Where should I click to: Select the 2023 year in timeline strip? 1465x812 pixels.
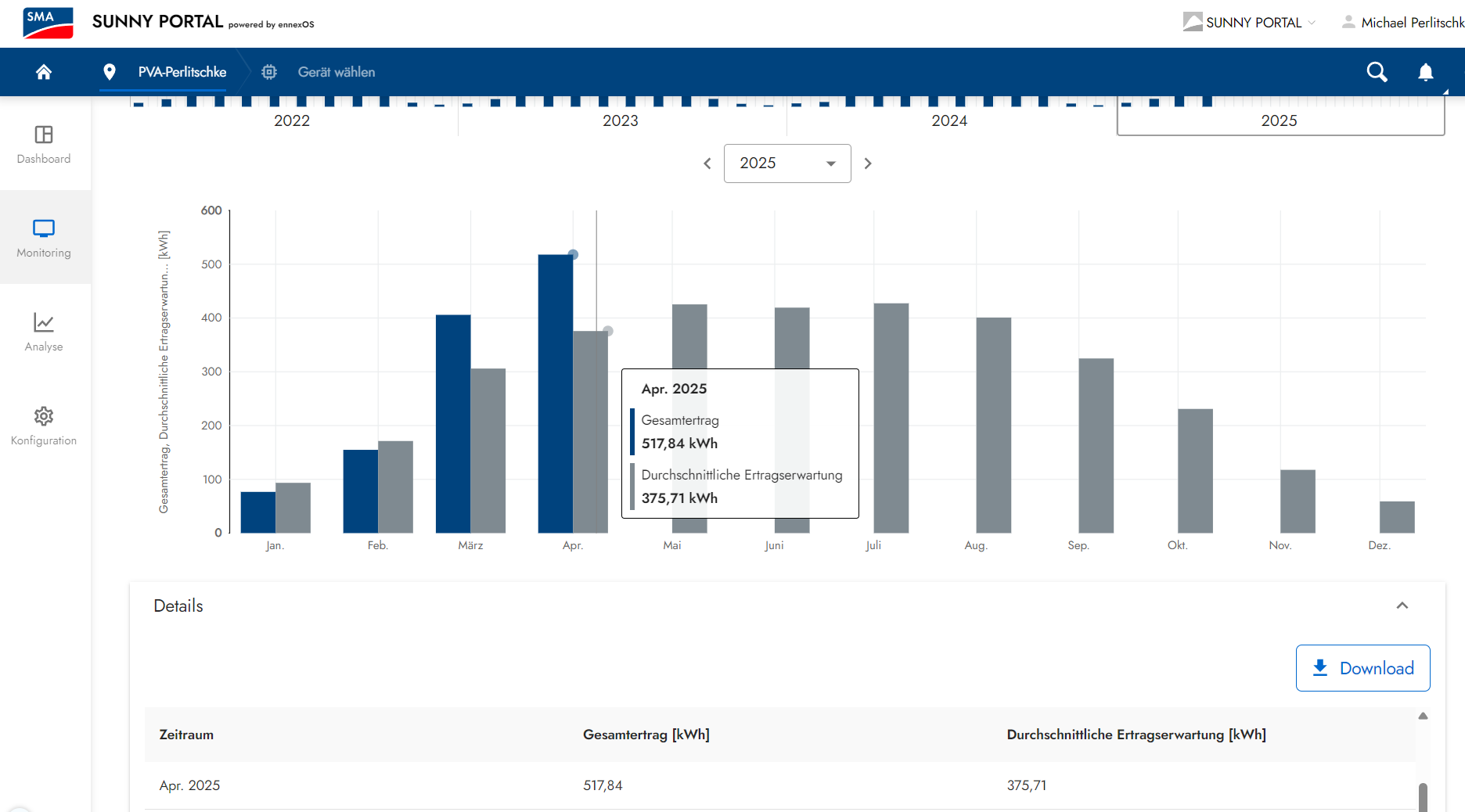pos(620,120)
